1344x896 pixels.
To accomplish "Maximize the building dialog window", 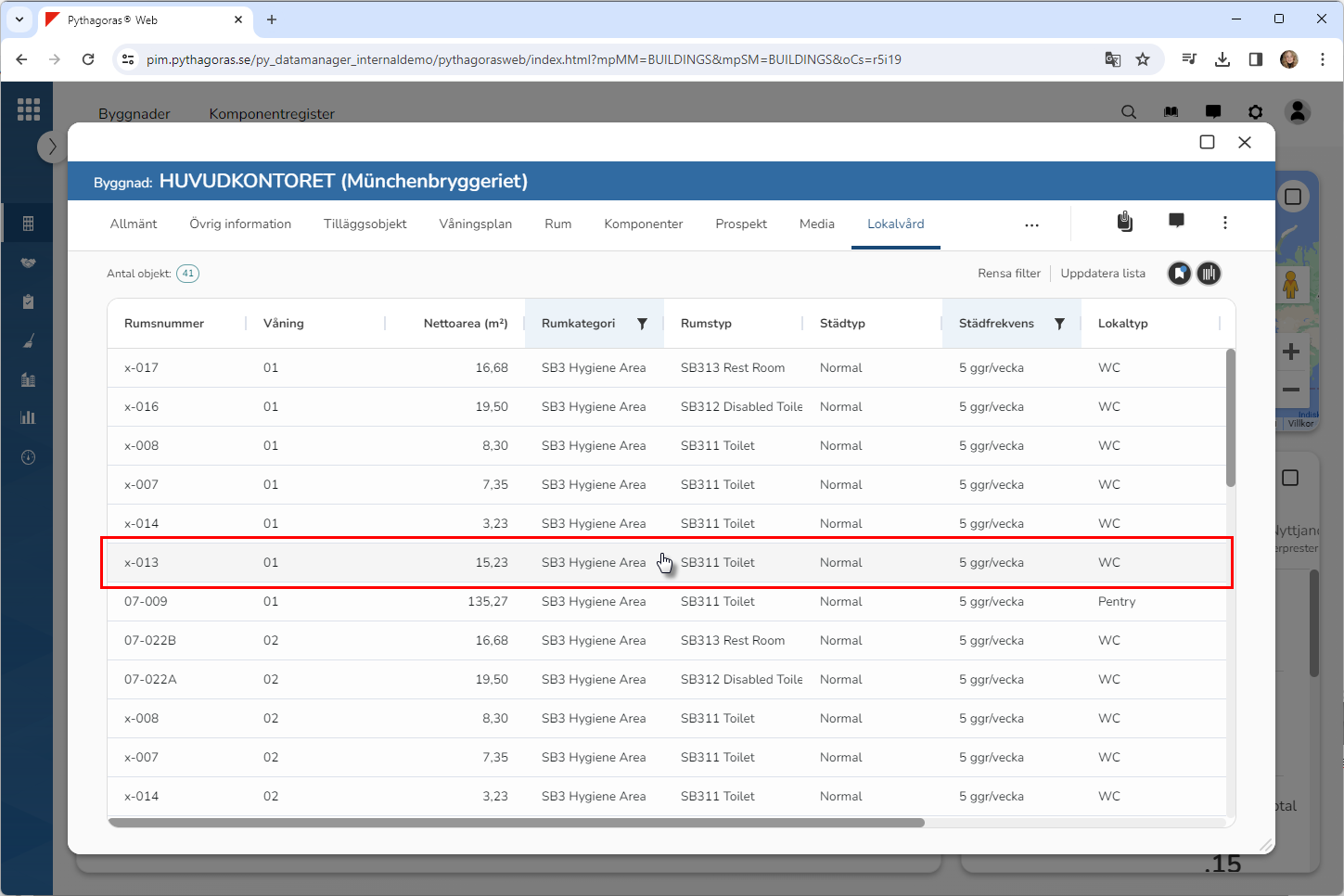I will click(x=1207, y=142).
